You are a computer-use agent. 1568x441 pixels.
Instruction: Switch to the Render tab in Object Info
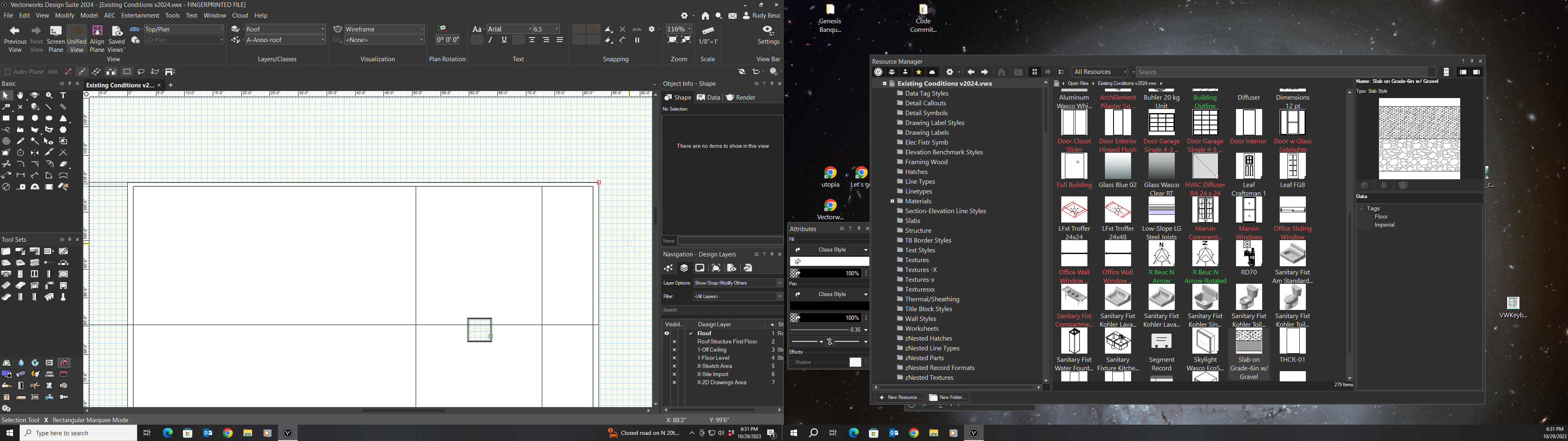pos(741,98)
